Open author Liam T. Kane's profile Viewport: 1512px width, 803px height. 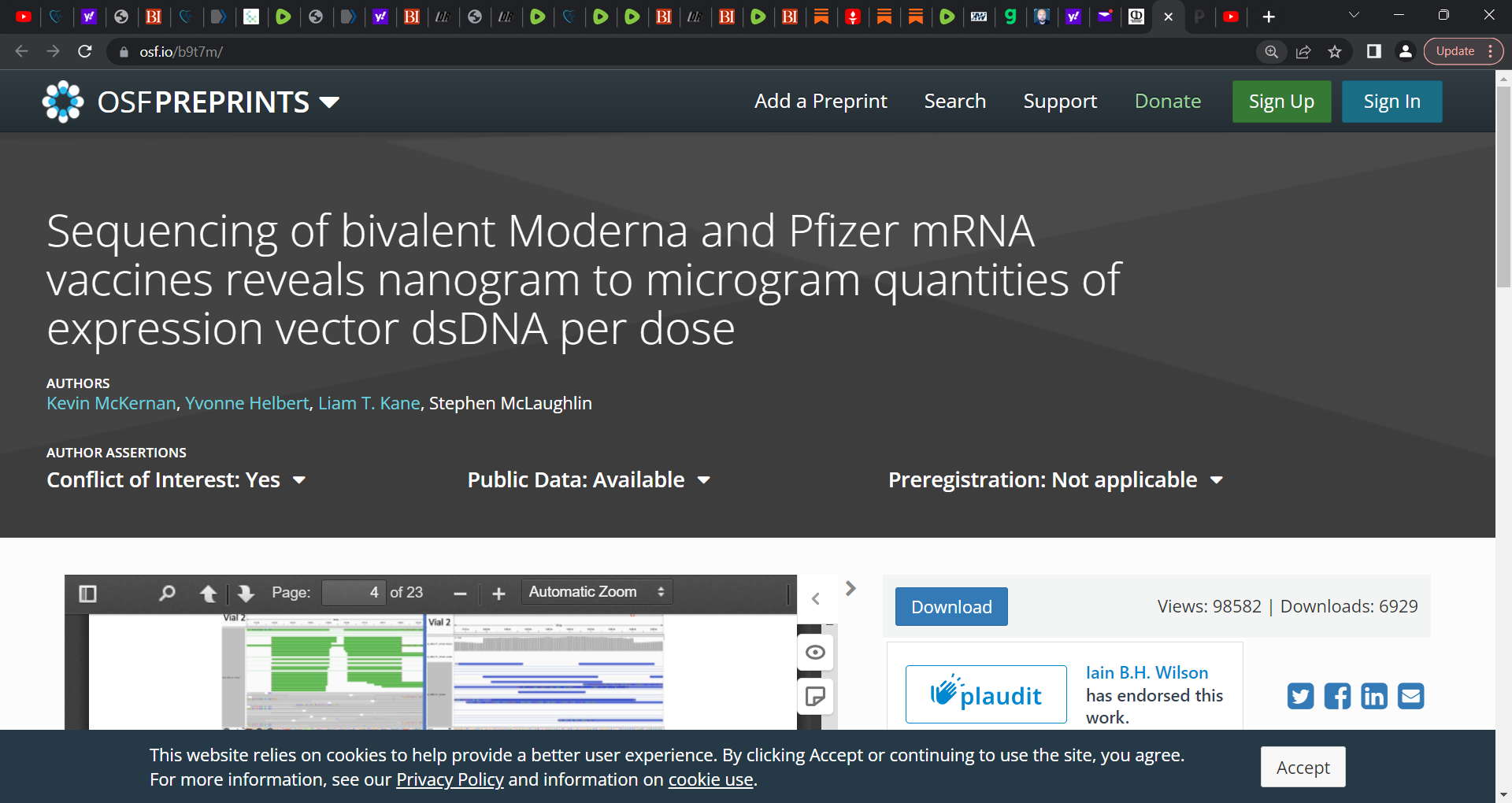(x=369, y=403)
